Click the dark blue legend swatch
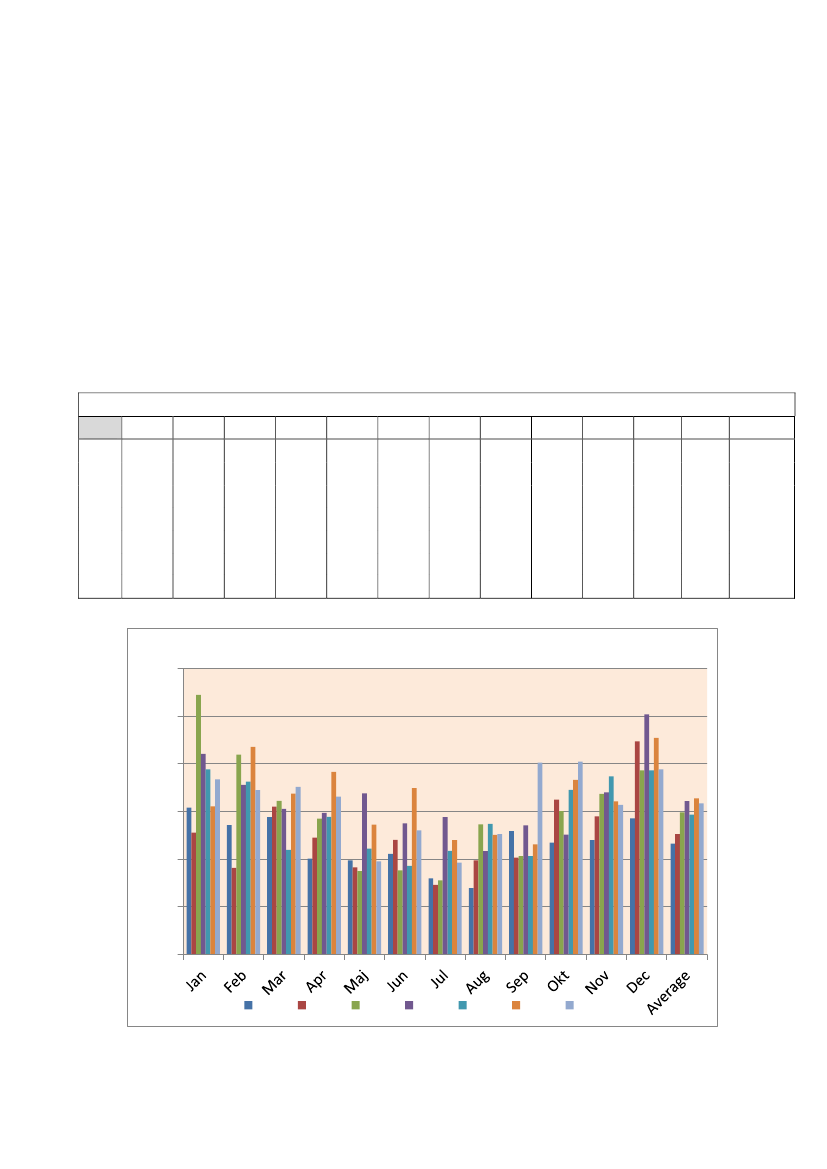The image size is (827, 1169). [x=248, y=1005]
